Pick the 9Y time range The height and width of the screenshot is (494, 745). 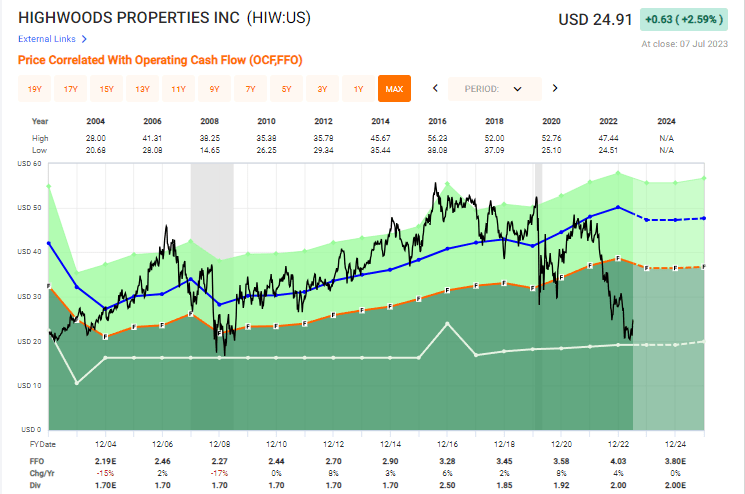214,89
